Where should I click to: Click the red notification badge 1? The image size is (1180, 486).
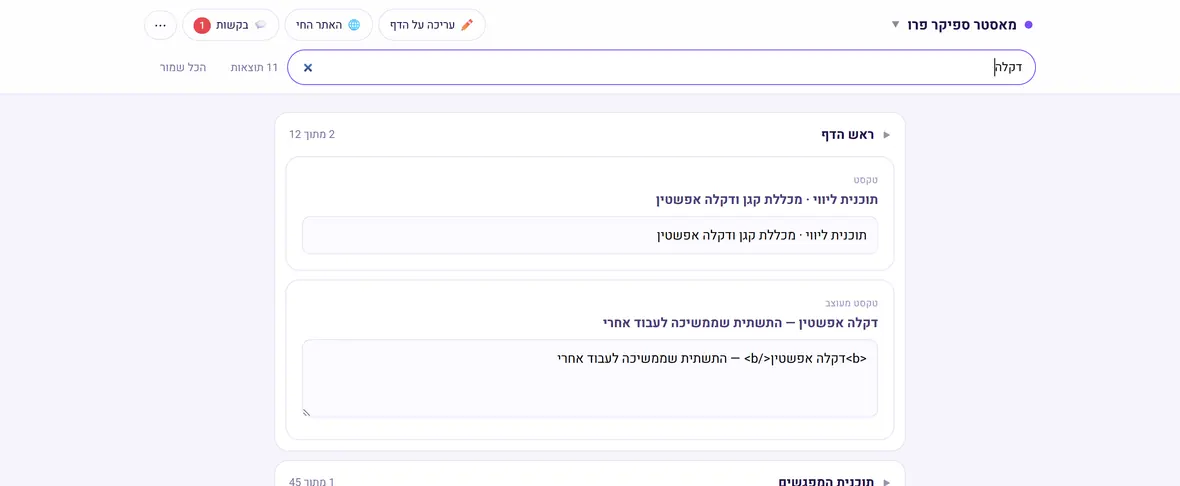(202, 25)
